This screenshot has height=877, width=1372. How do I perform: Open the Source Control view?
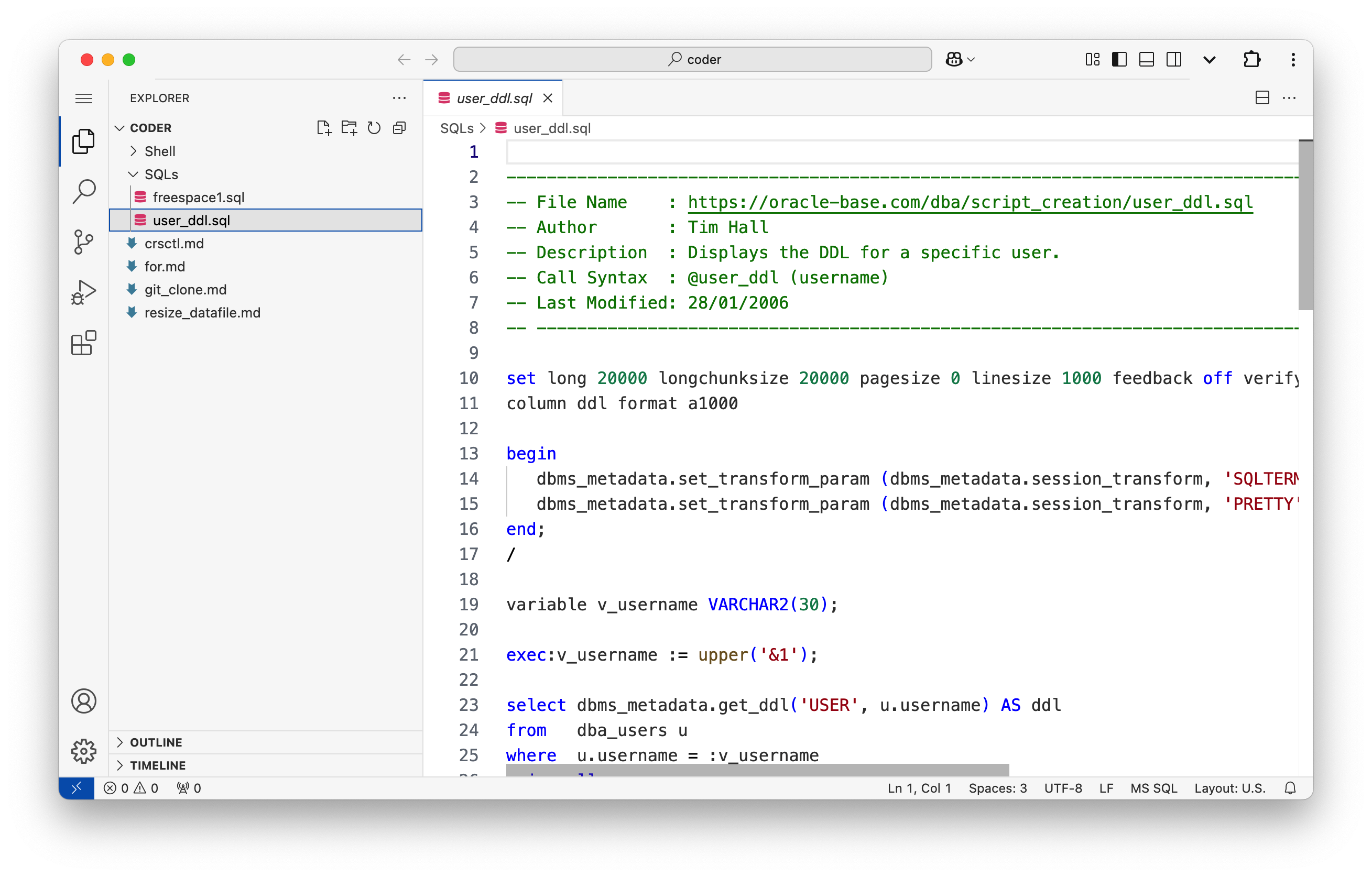coord(84,242)
